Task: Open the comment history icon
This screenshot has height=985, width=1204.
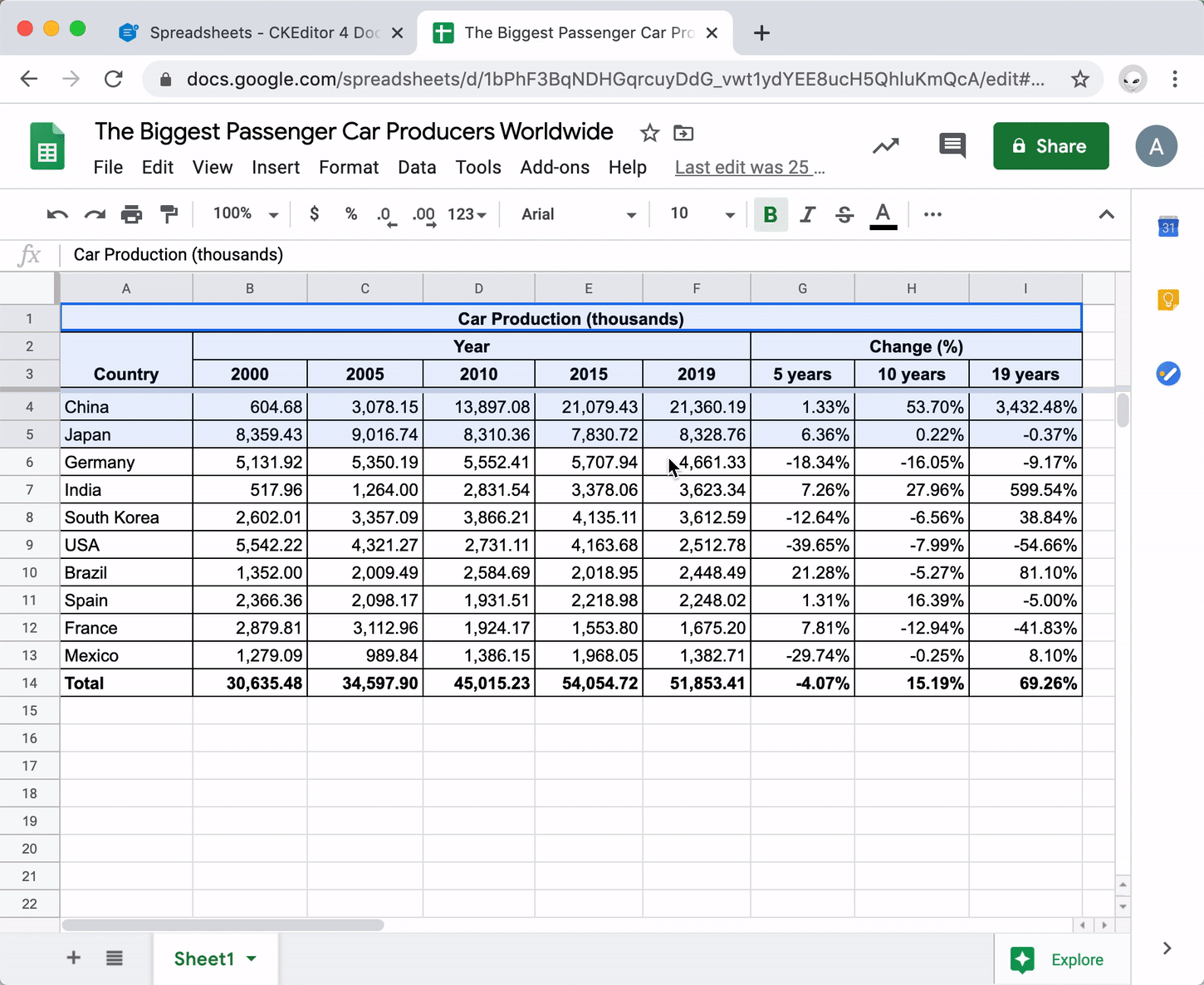Action: tap(952, 146)
